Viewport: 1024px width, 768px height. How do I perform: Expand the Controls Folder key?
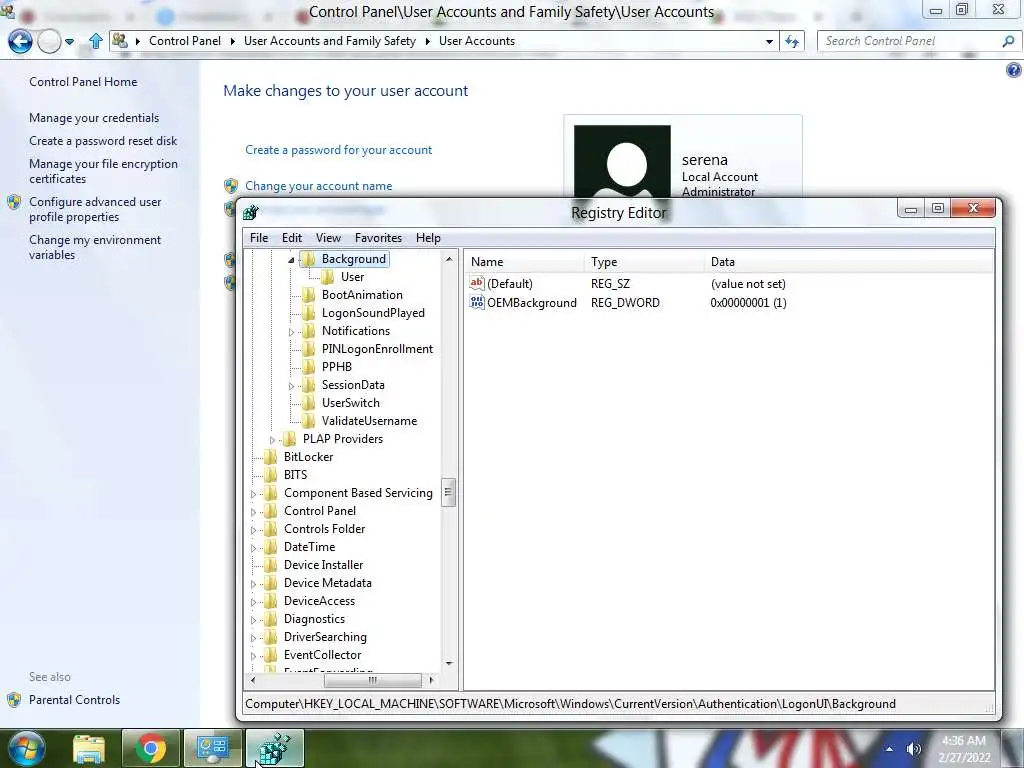[x=253, y=530]
